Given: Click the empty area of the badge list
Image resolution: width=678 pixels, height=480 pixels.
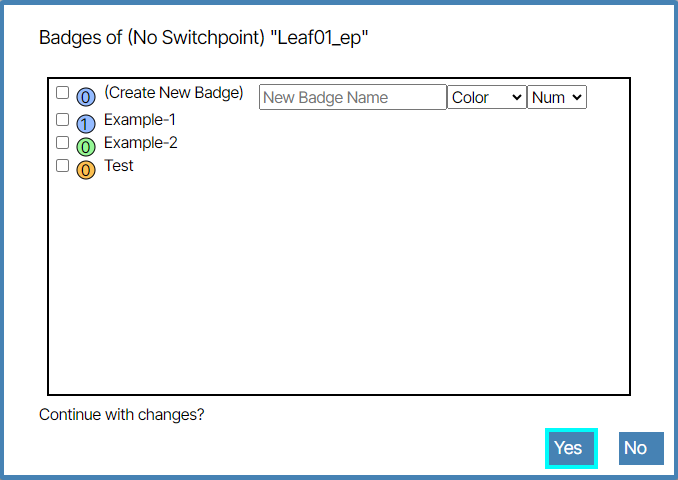Looking at the screenshot, I should (340, 290).
